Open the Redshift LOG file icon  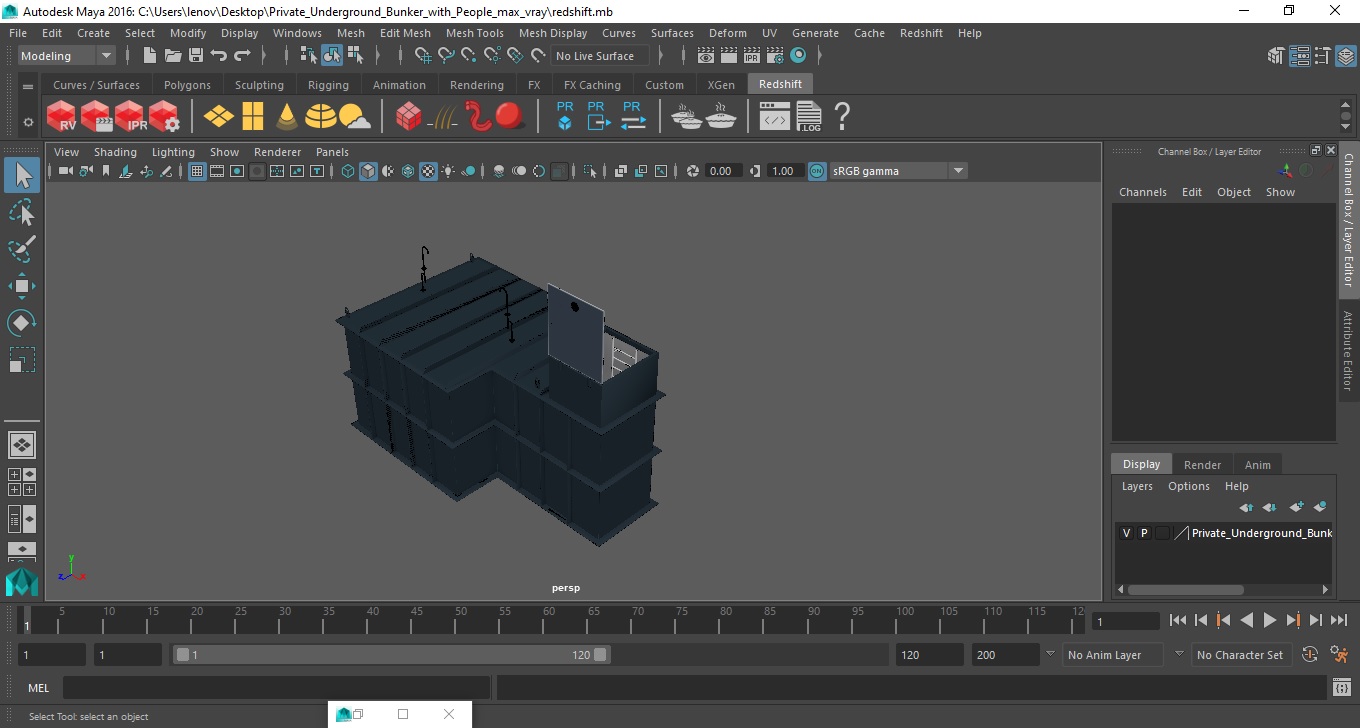tap(809, 116)
